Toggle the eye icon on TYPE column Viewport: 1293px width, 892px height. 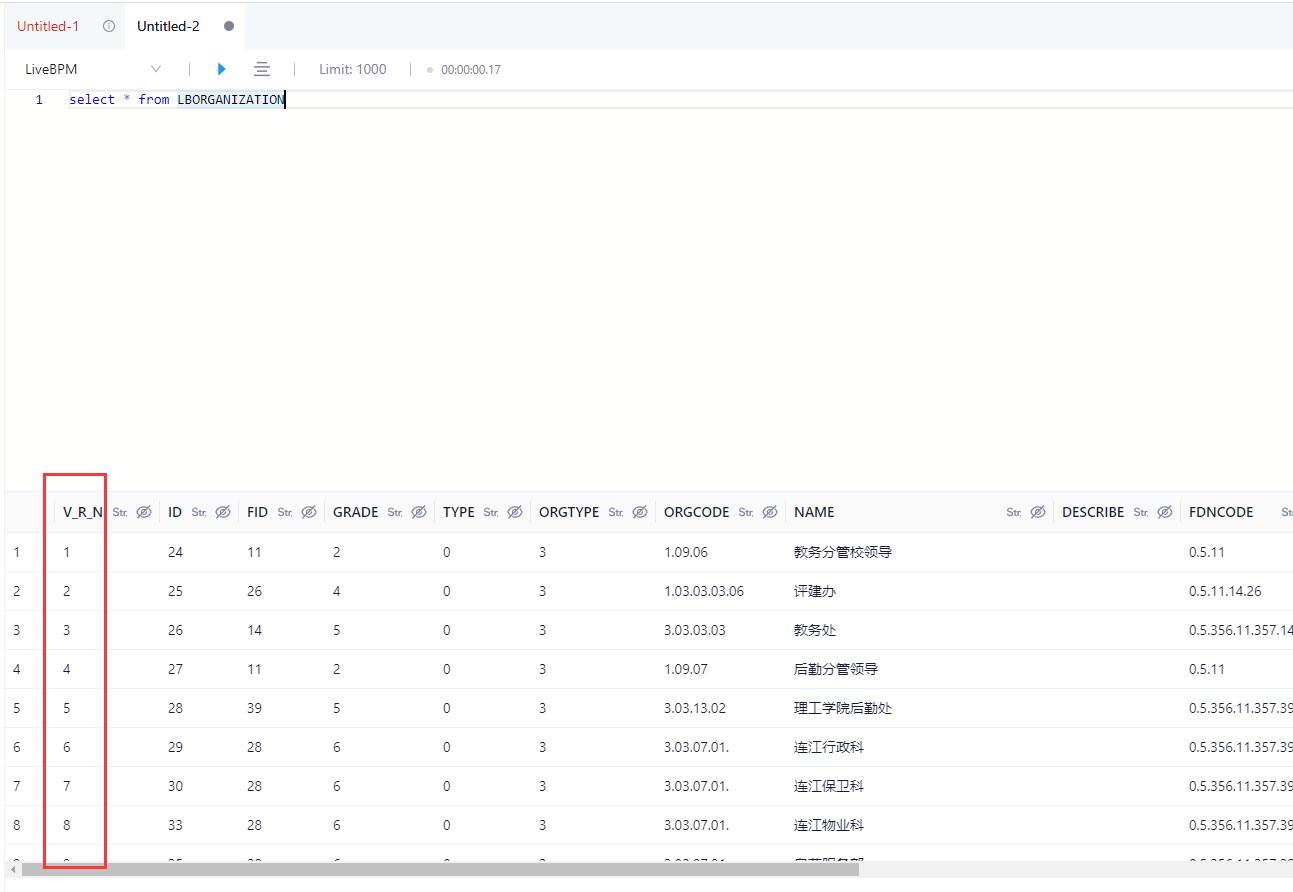[514, 511]
